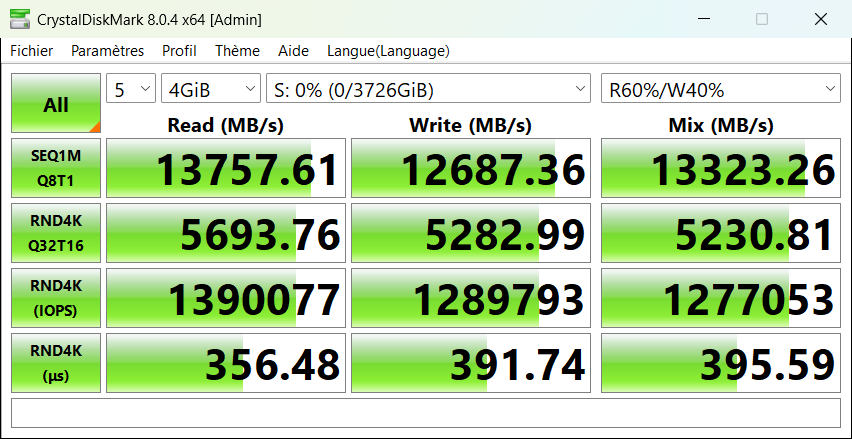The image size is (852, 439).
Task: Run the SEQ1M Q8T1 test
Action: (56, 168)
